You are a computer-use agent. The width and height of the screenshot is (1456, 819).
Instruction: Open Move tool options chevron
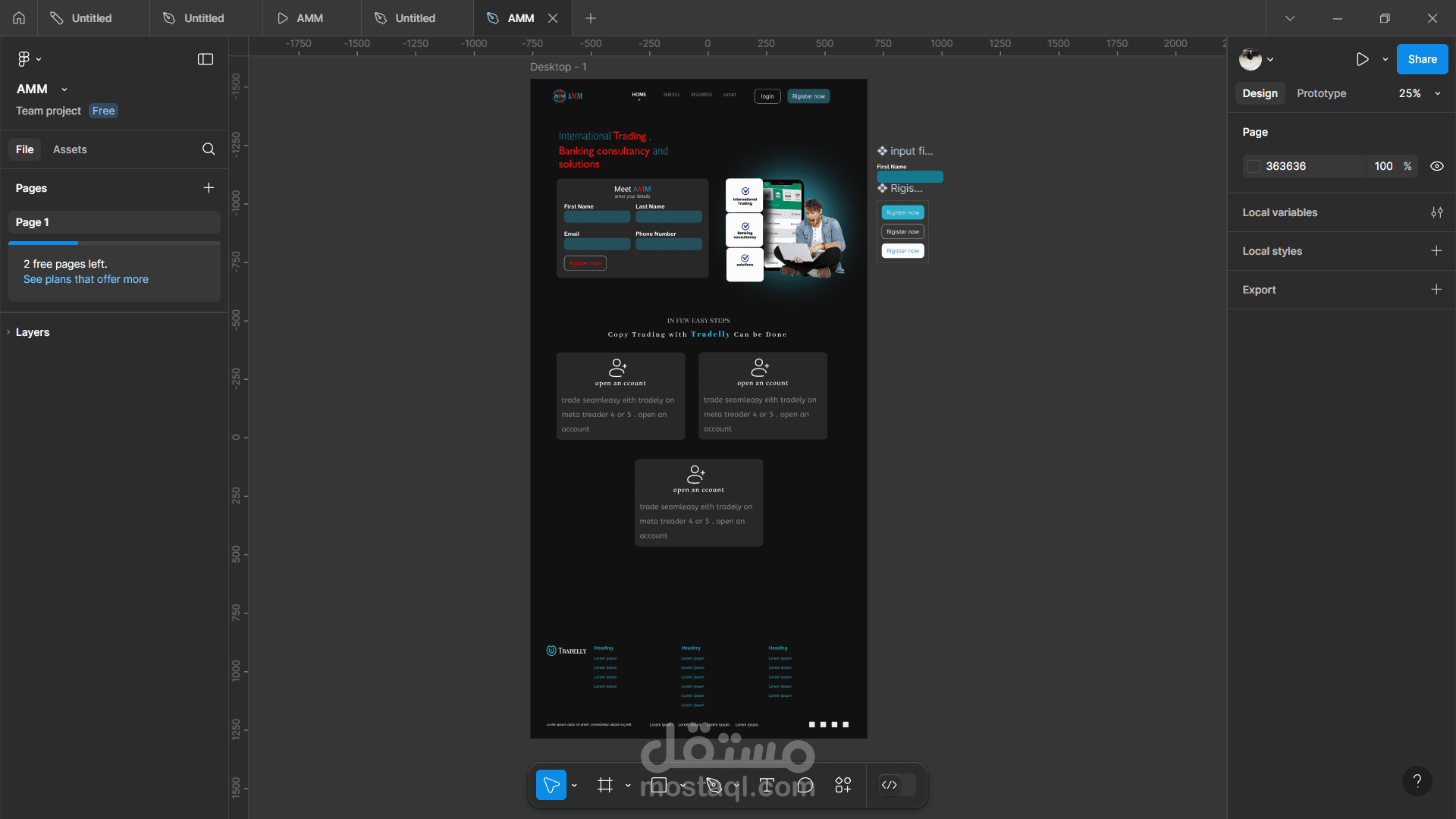pyautogui.click(x=574, y=785)
